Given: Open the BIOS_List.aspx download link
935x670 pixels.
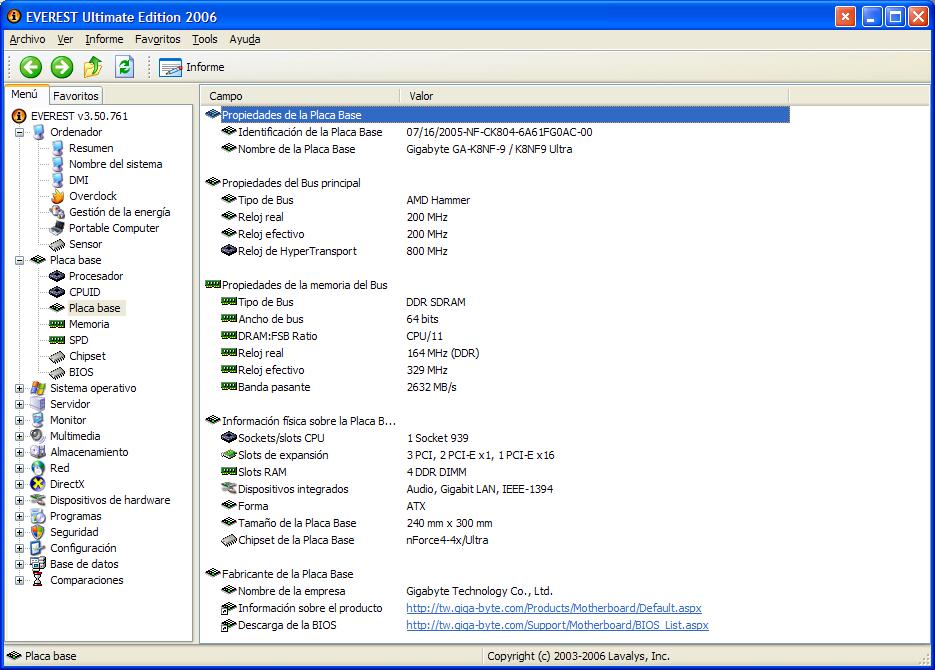Looking at the screenshot, I should point(558,625).
